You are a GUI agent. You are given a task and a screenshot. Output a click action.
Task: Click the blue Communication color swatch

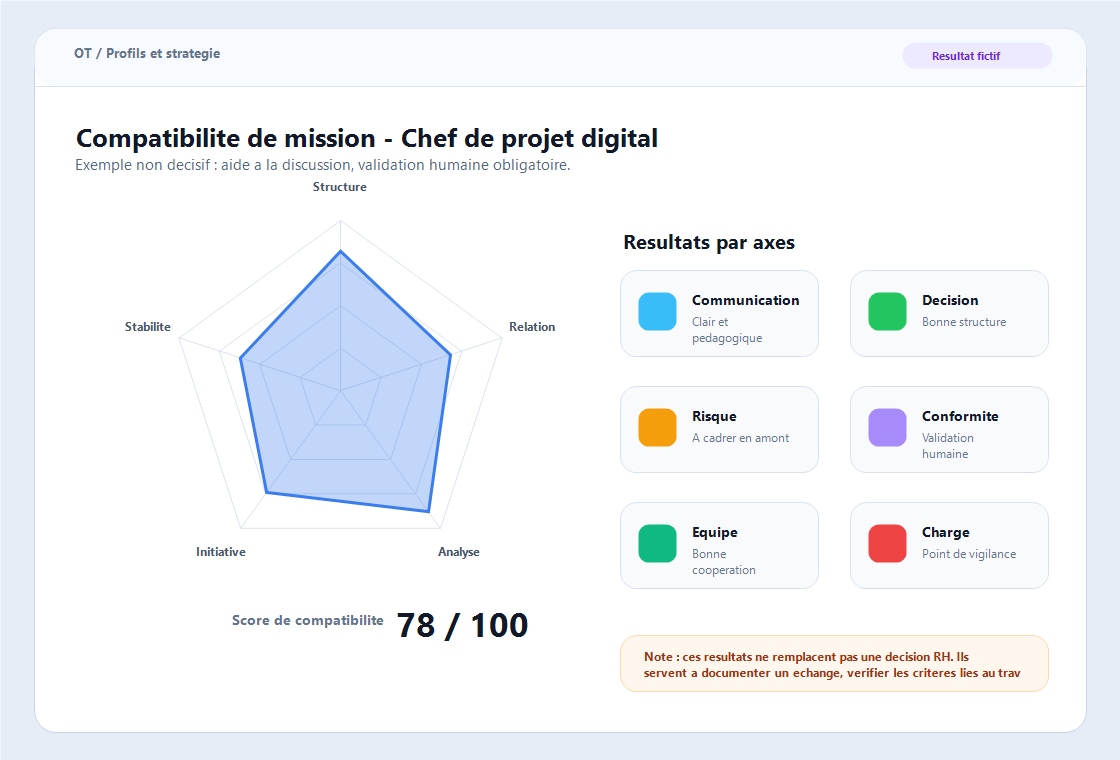[x=657, y=311]
